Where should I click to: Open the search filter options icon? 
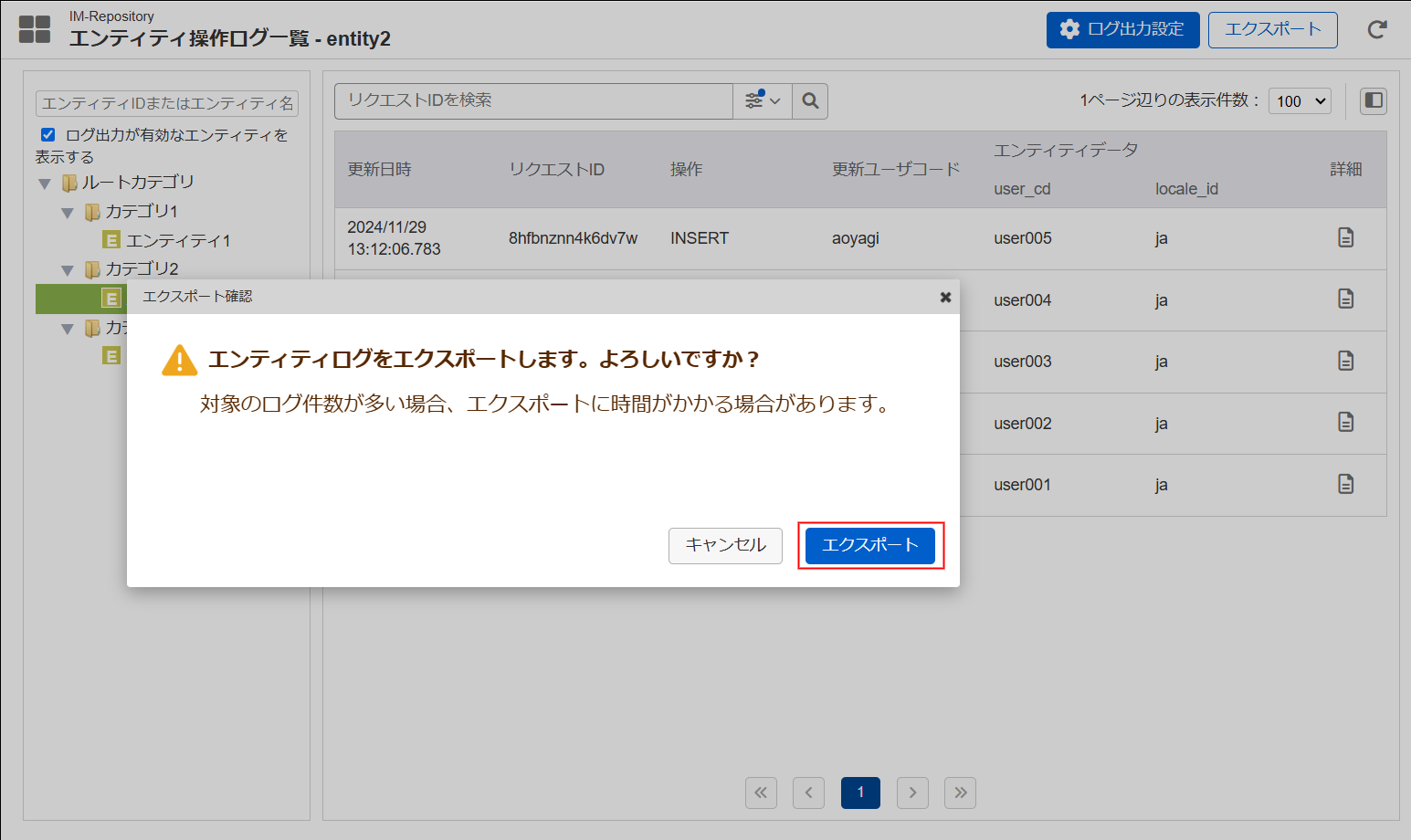762,100
